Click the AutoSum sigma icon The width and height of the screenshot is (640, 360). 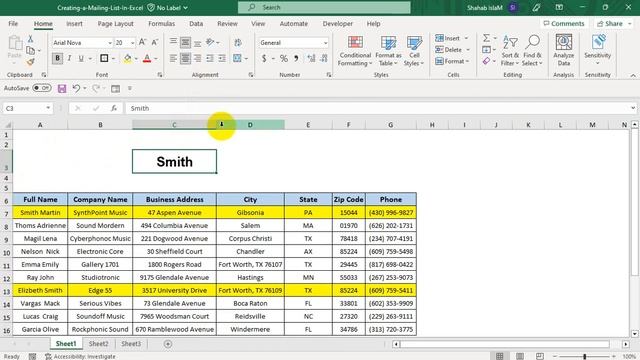pos(486,38)
